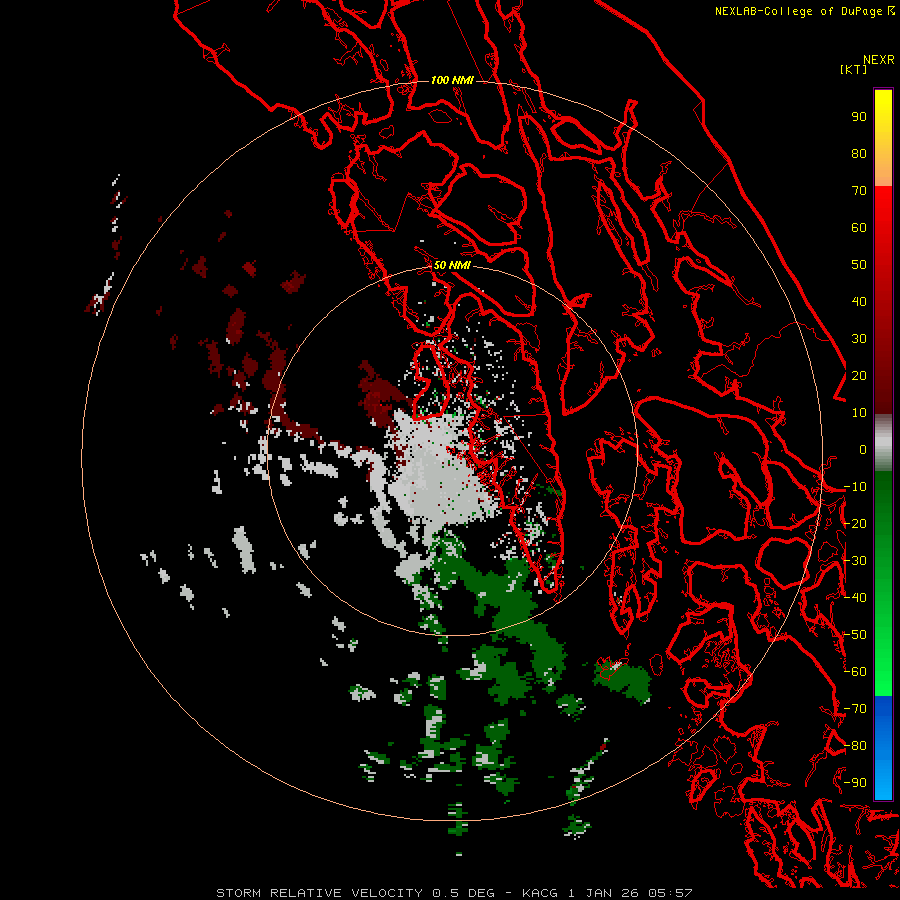Click the -50 scale value

tap(855, 635)
